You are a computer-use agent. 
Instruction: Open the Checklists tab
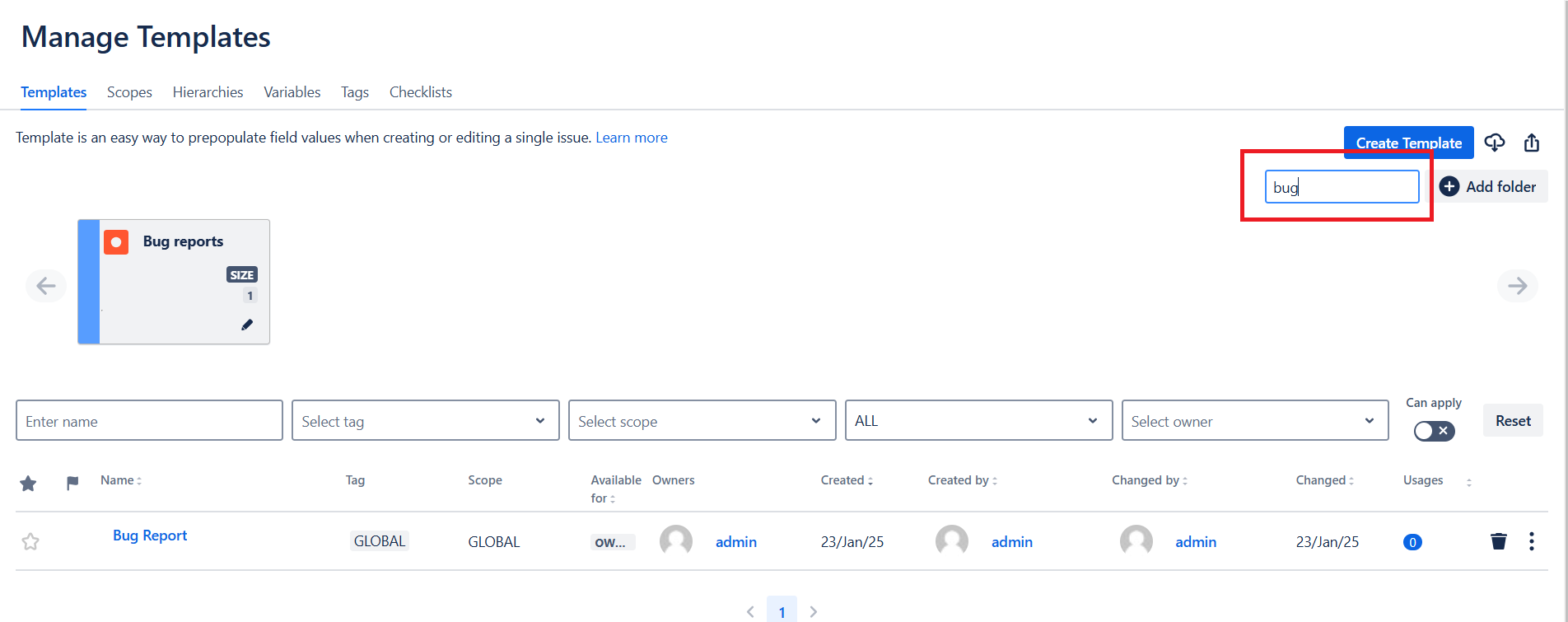(x=420, y=92)
